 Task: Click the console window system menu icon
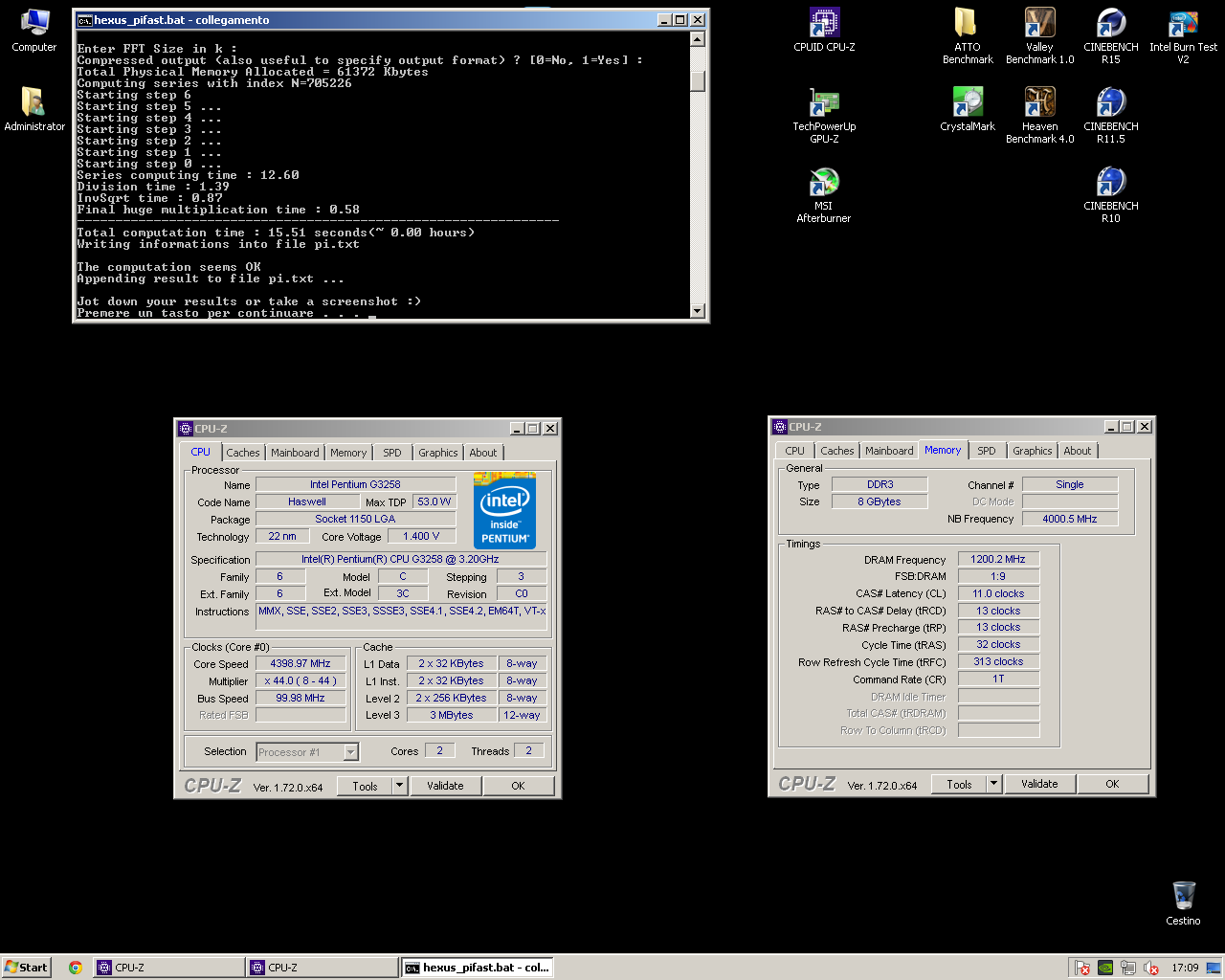pyautogui.click(x=84, y=20)
